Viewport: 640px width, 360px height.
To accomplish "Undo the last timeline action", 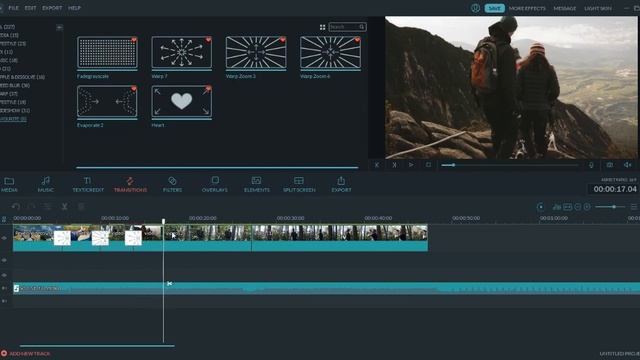I will click(x=16, y=207).
